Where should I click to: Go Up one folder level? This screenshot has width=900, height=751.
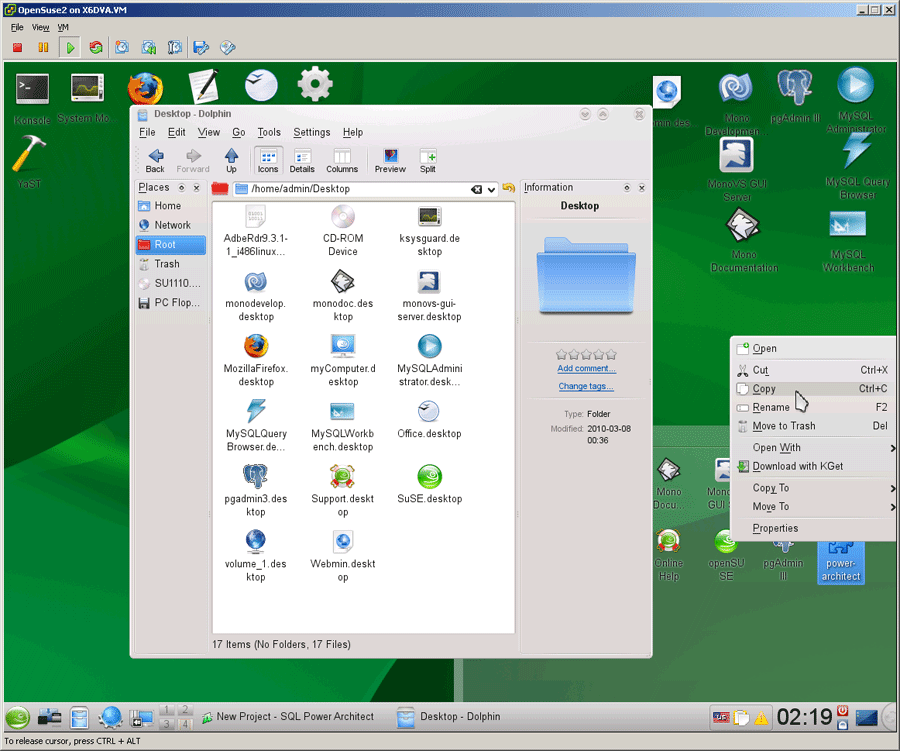pyautogui.click(x=231, y=160)
